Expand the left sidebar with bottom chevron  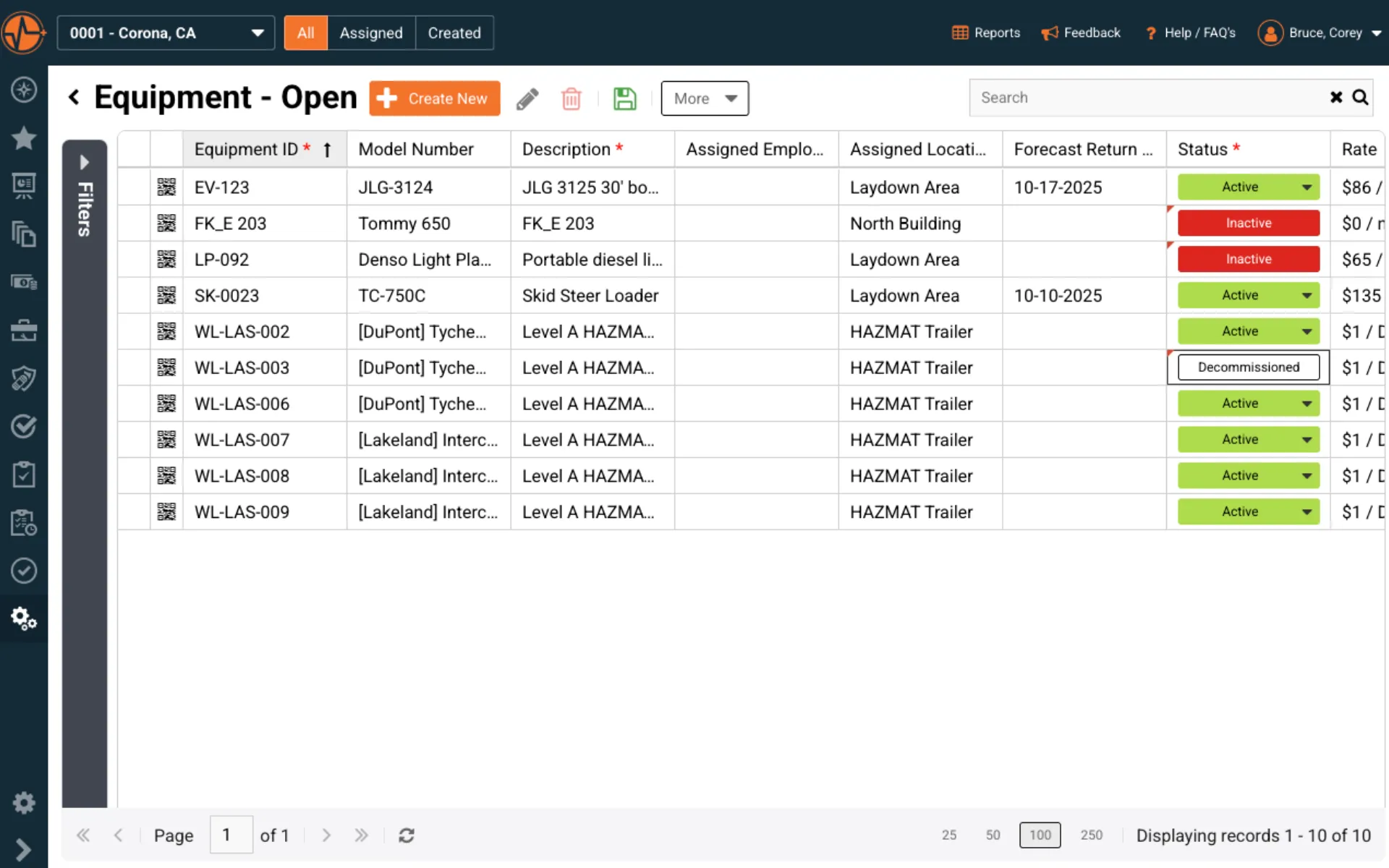click(x=23, y=849)
